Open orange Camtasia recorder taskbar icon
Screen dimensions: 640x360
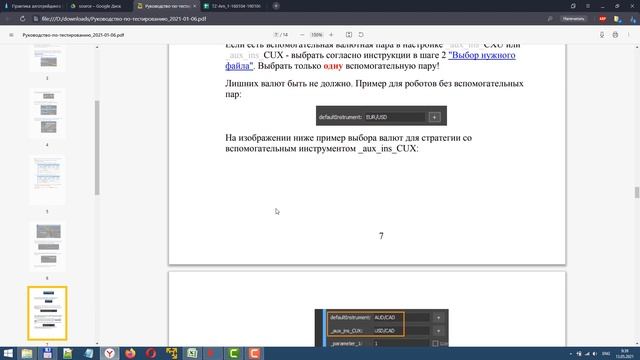(x=254, y=353)
